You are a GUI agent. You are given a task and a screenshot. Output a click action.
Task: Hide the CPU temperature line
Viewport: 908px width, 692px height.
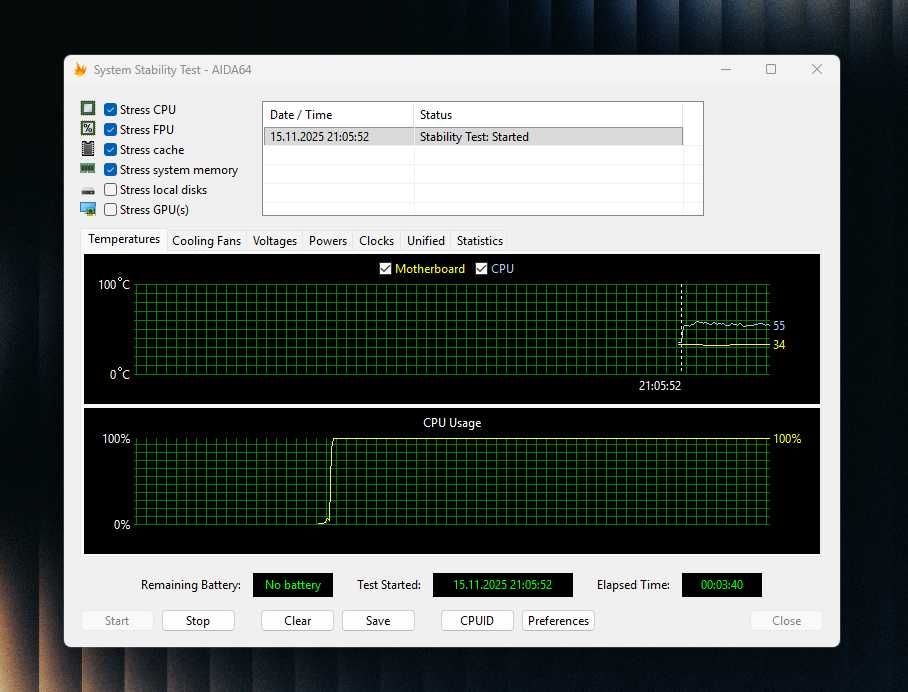481,269
